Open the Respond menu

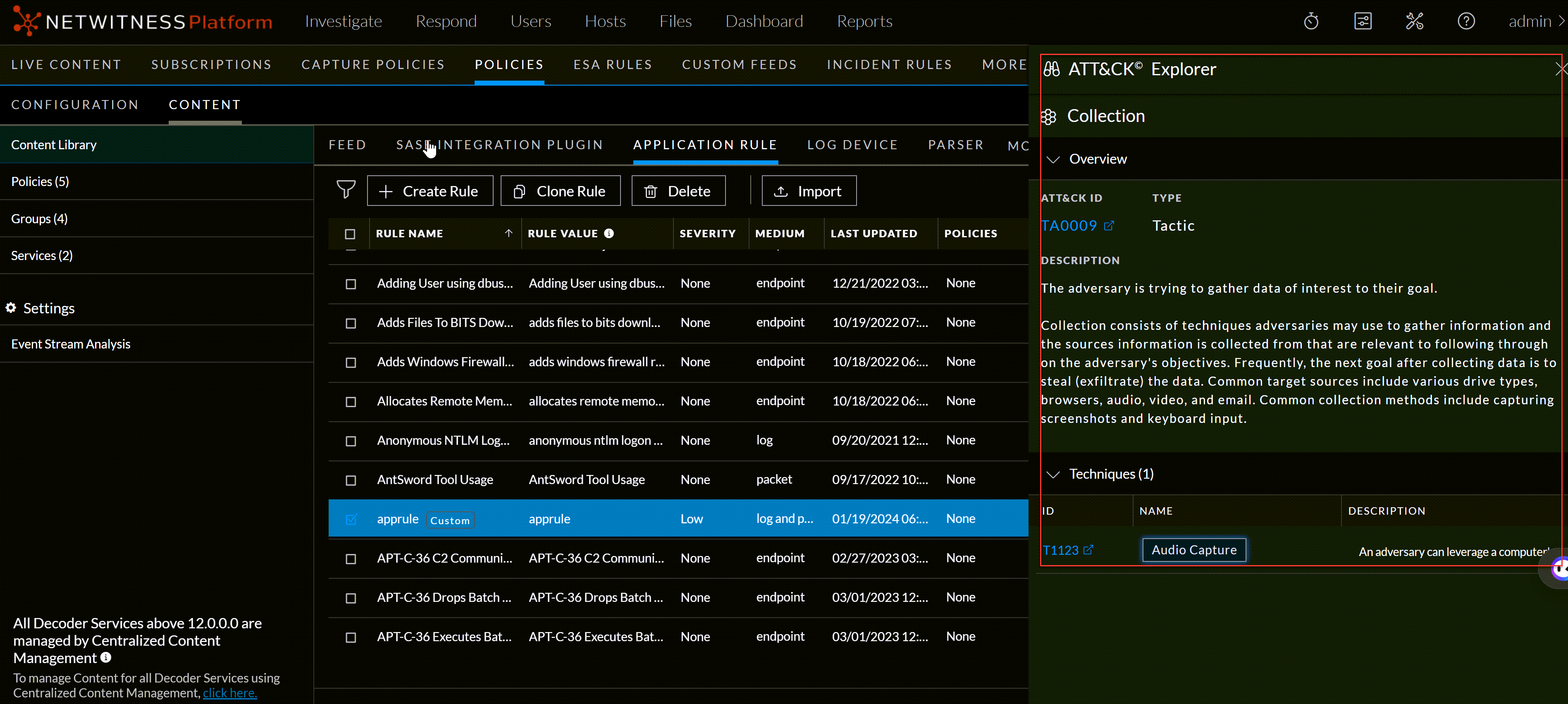pos(446,21)
